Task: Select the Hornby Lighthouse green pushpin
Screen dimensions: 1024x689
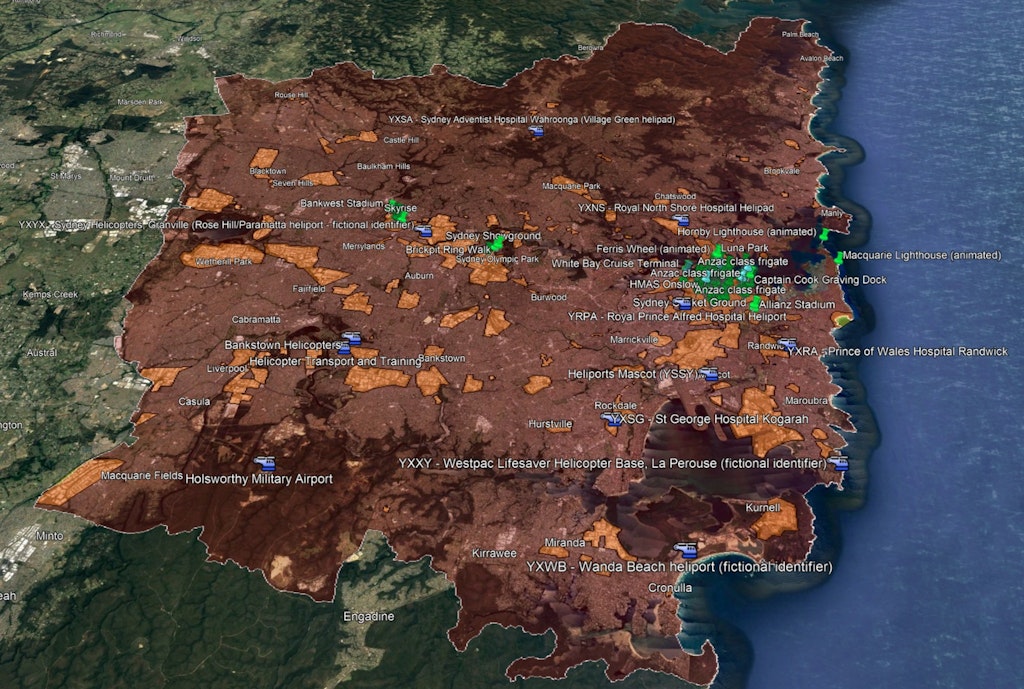Action: point(823,234)
